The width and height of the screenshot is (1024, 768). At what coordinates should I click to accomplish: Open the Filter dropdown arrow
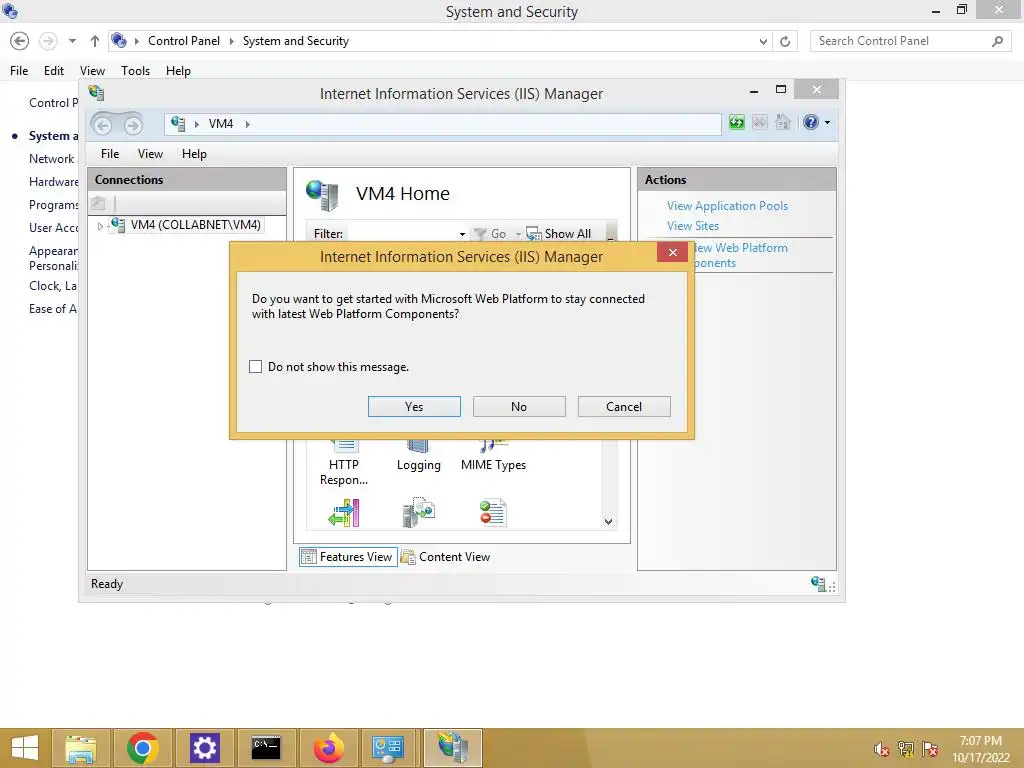(x=462, y=234)
